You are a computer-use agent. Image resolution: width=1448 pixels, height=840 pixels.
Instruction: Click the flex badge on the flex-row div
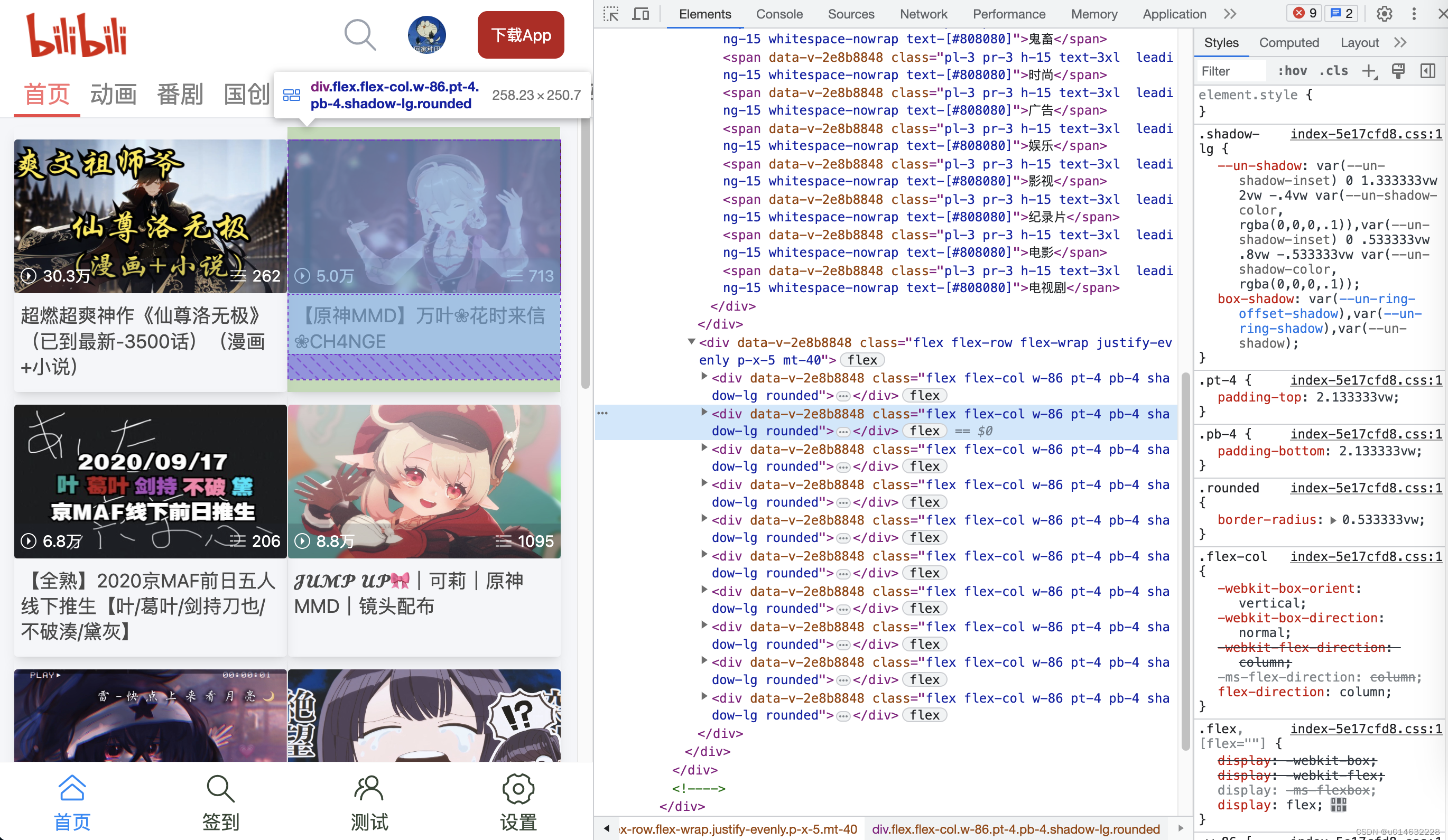click(x=862, y=360)
